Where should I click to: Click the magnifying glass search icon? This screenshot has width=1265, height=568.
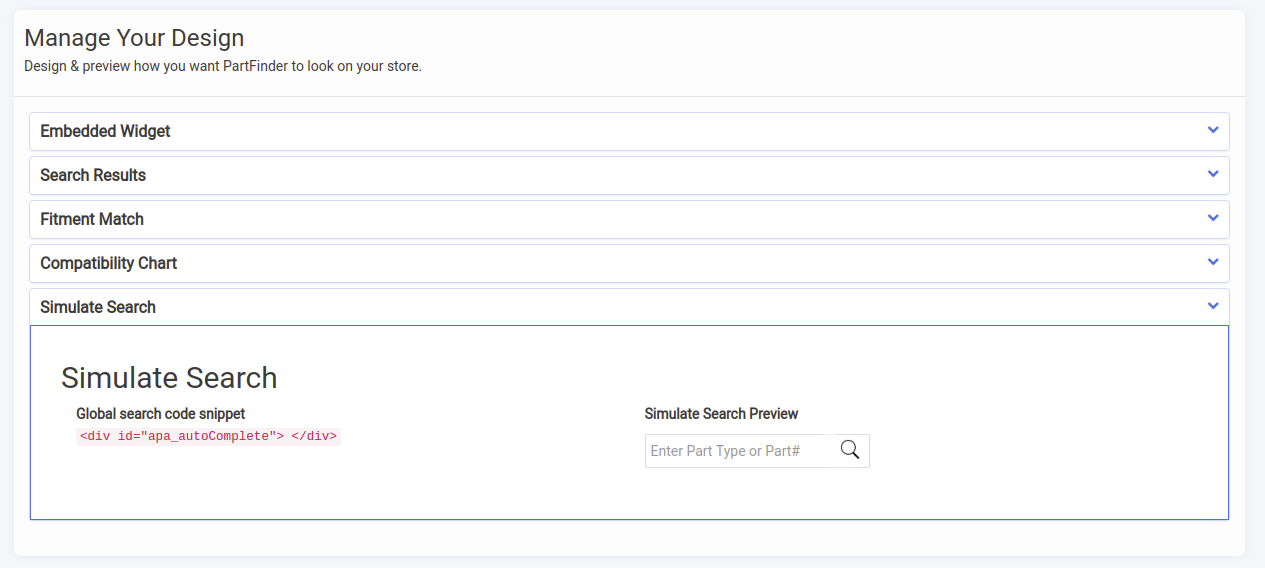click(850, 450)
